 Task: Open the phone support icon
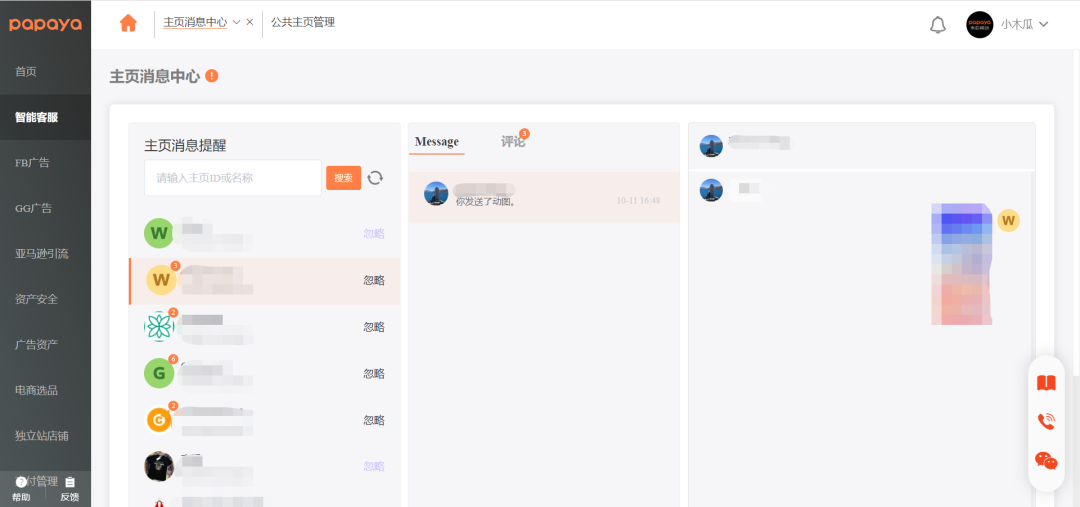pos(1046,422)
